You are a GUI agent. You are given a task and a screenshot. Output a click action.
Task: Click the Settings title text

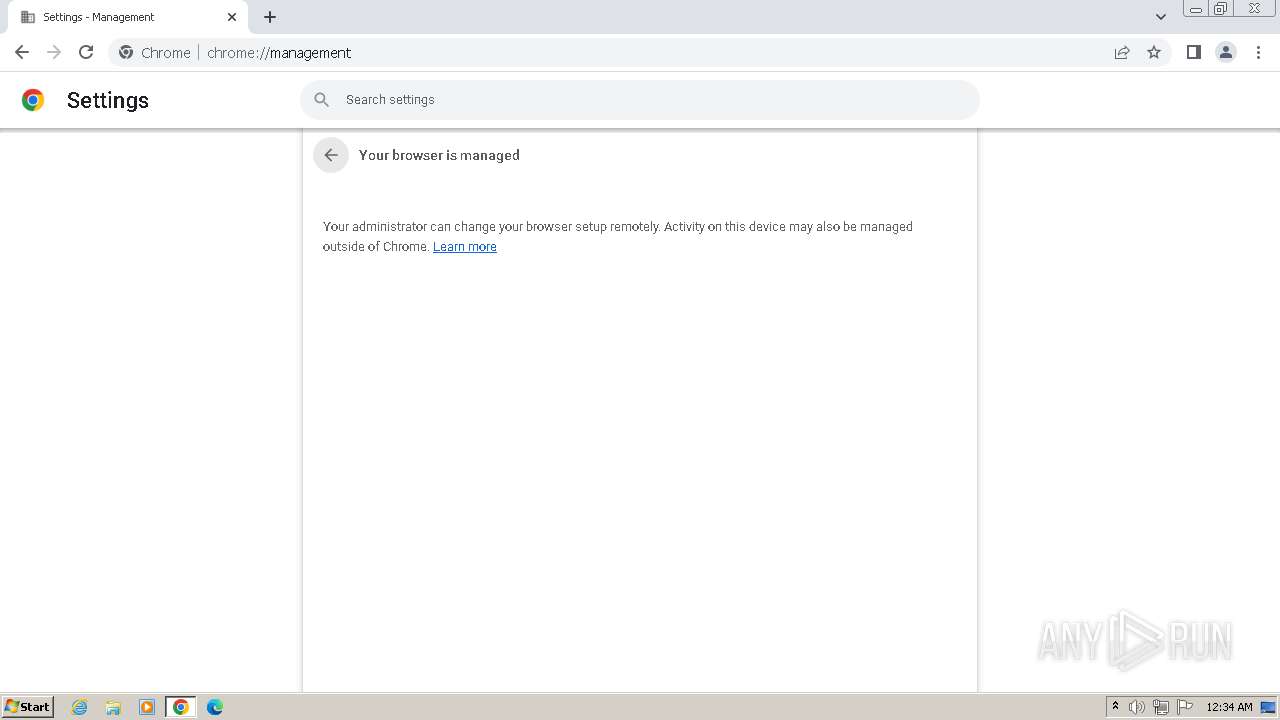(x=108, y=100)
